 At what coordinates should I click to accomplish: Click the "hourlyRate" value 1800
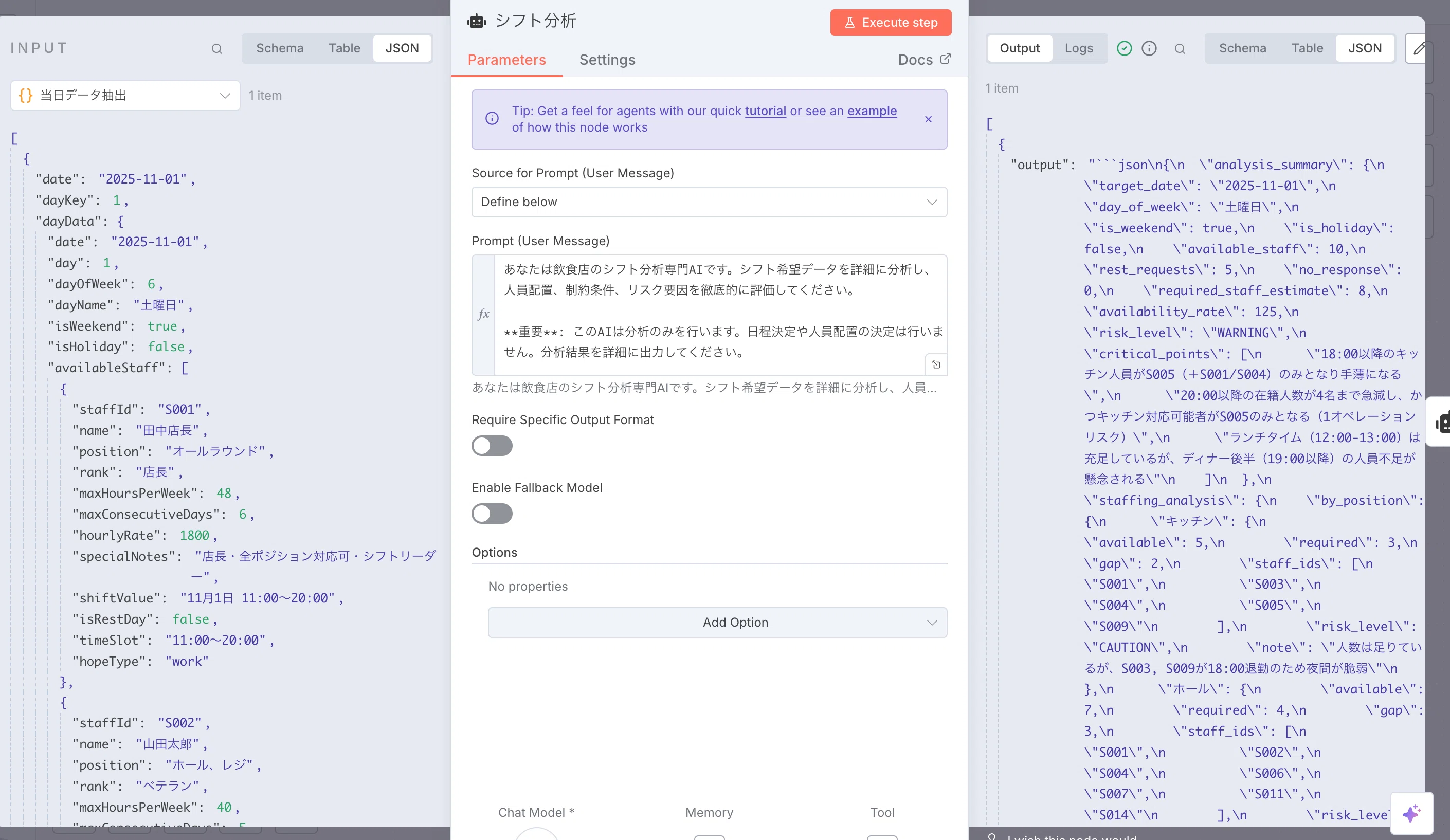coord(194,536)
